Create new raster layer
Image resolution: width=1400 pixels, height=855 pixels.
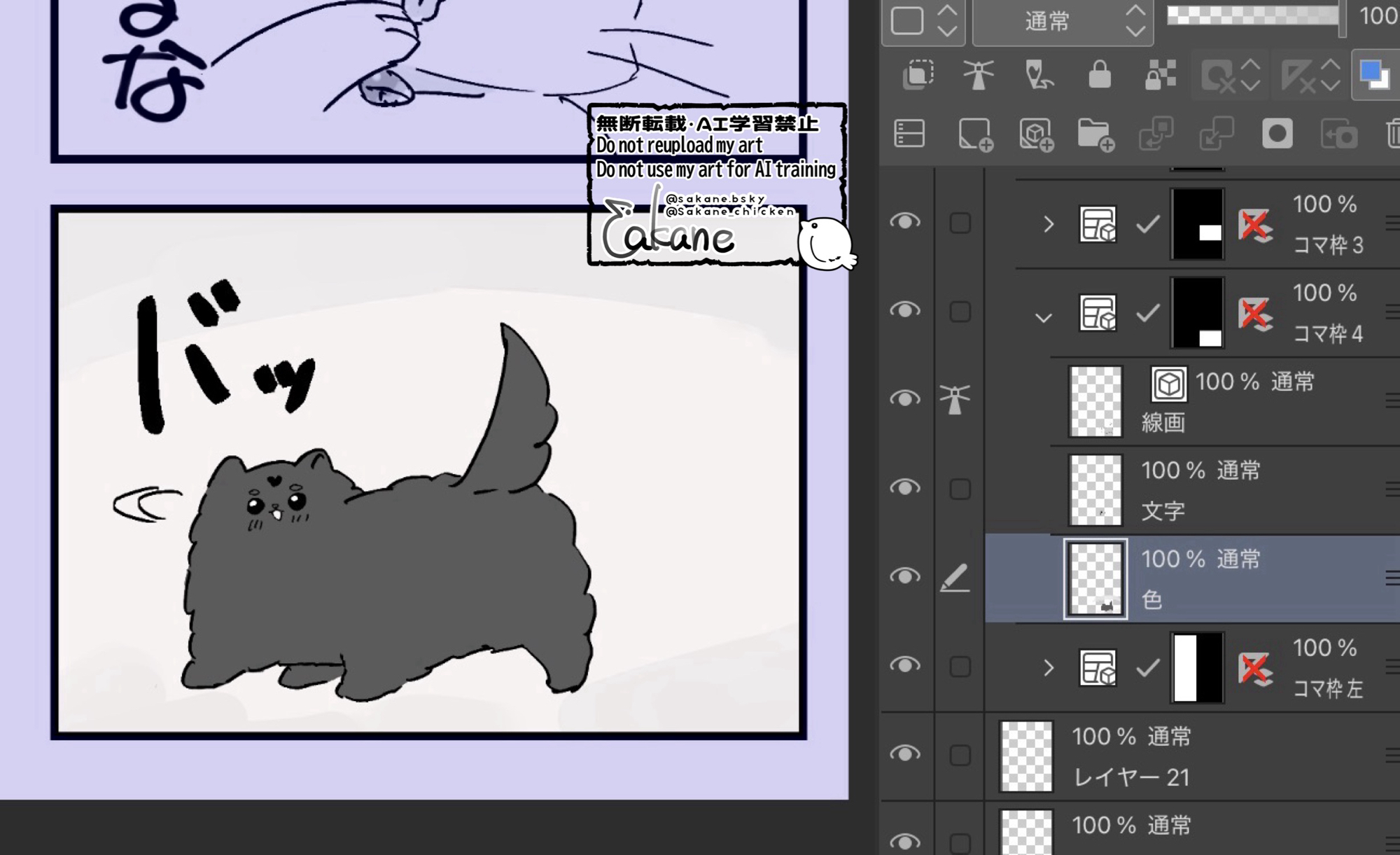tap(975, 134)
